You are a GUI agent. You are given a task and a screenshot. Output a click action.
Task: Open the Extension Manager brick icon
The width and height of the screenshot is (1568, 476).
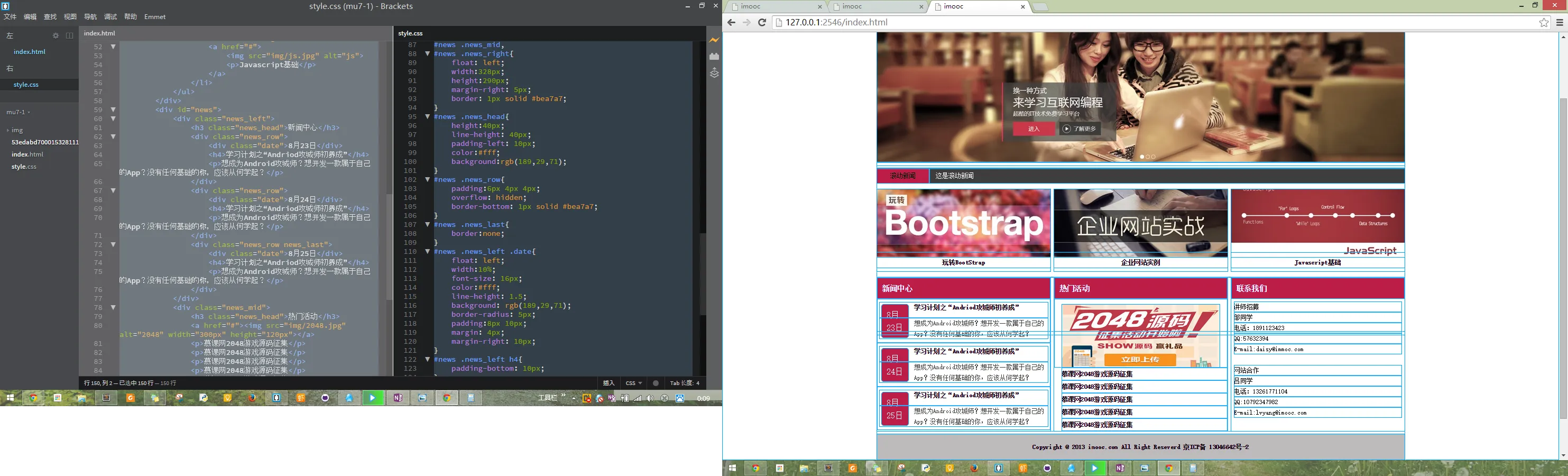point(714,56)
